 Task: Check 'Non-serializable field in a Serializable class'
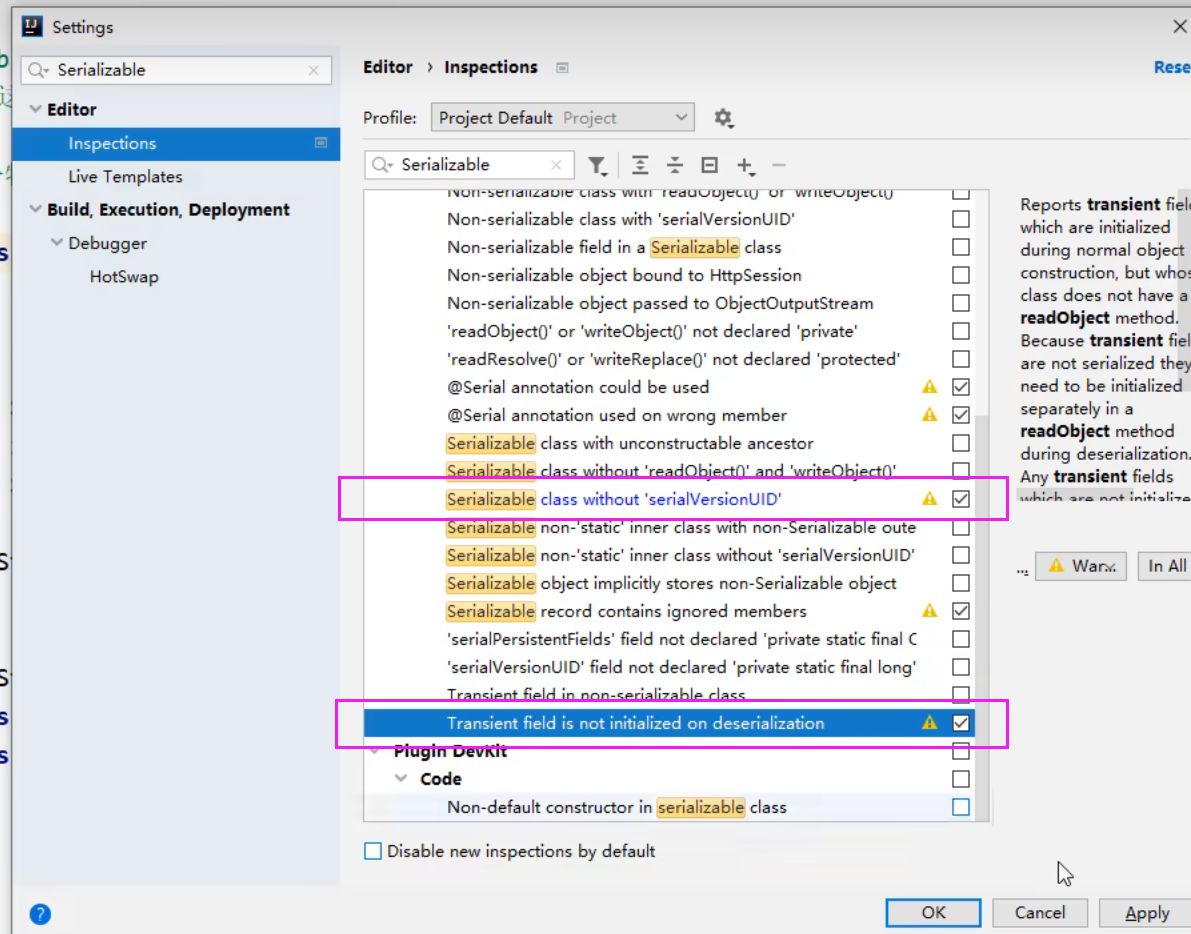[961, 247]
